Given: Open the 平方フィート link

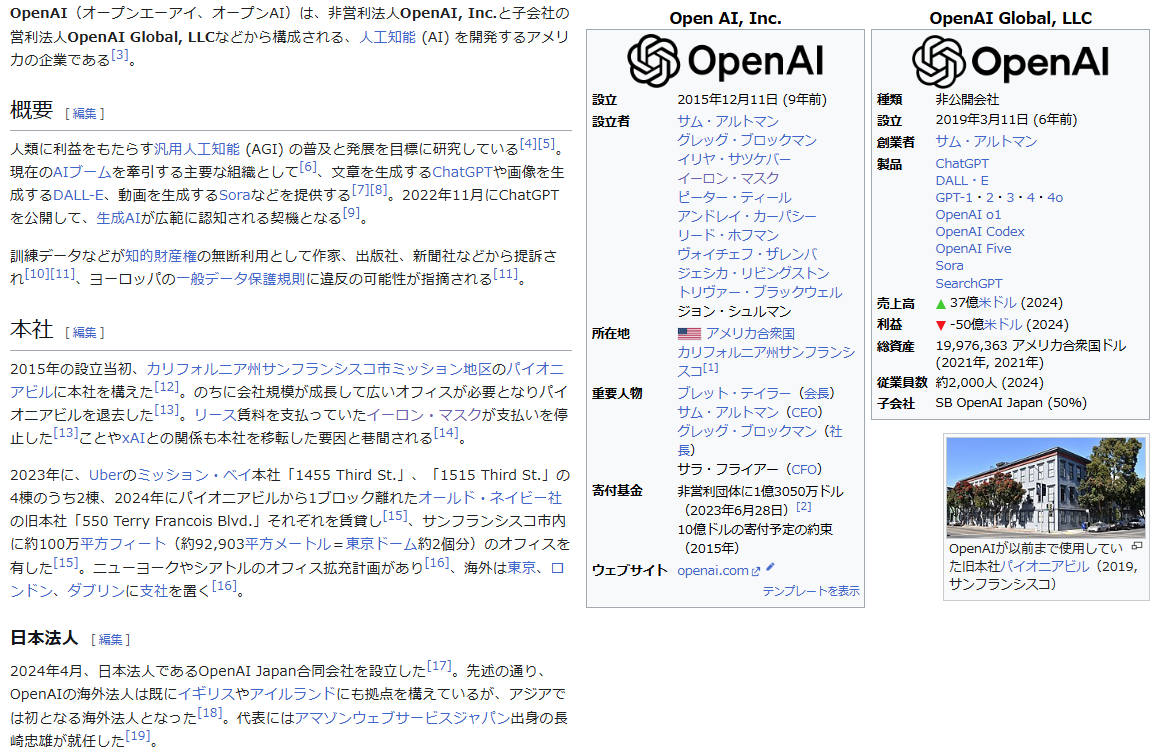Looking at the screenshot, I should pyautogui.click(x=123, y=544).
